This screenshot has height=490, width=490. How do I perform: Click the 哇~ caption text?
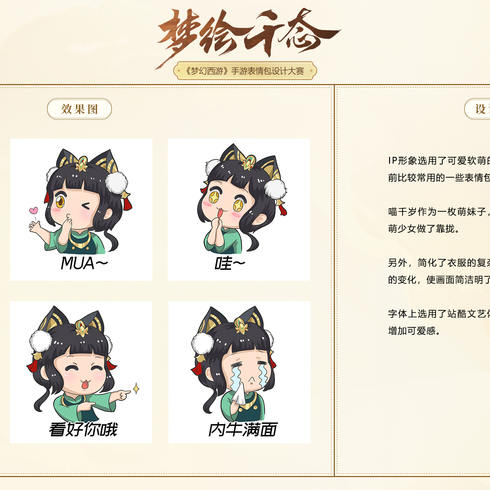[230, 263]
